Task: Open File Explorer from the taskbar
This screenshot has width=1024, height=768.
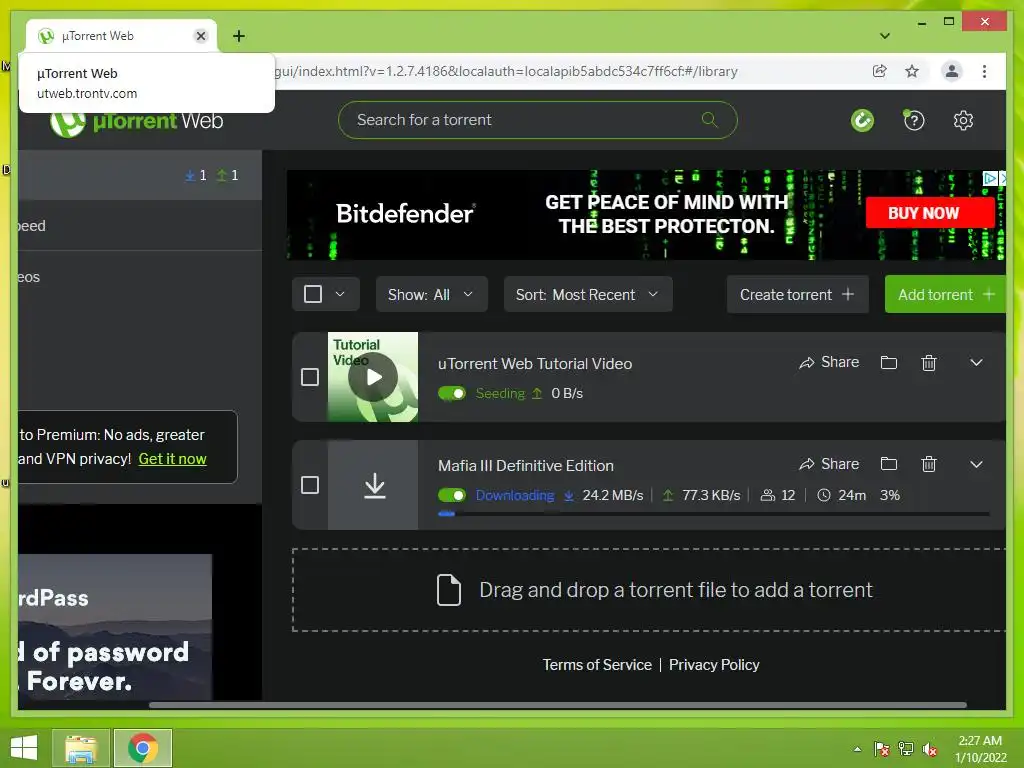Action: (80, 748)
